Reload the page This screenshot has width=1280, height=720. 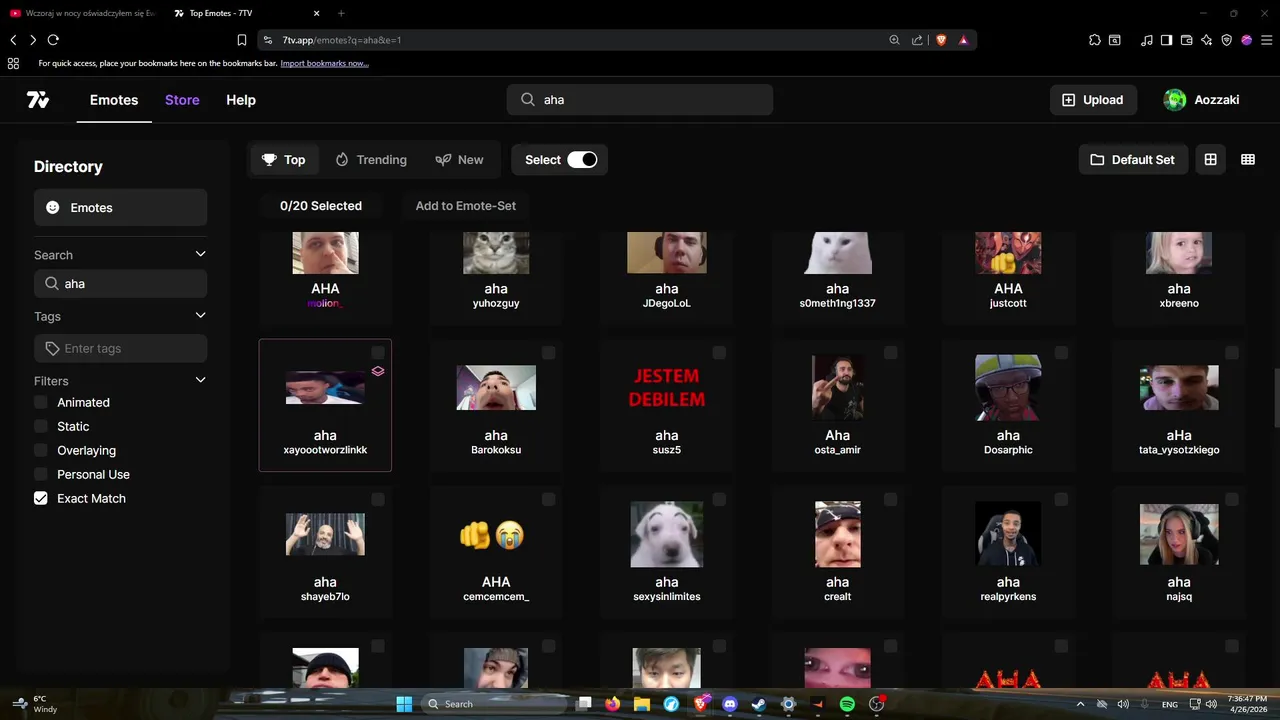[x=53, y=40]
